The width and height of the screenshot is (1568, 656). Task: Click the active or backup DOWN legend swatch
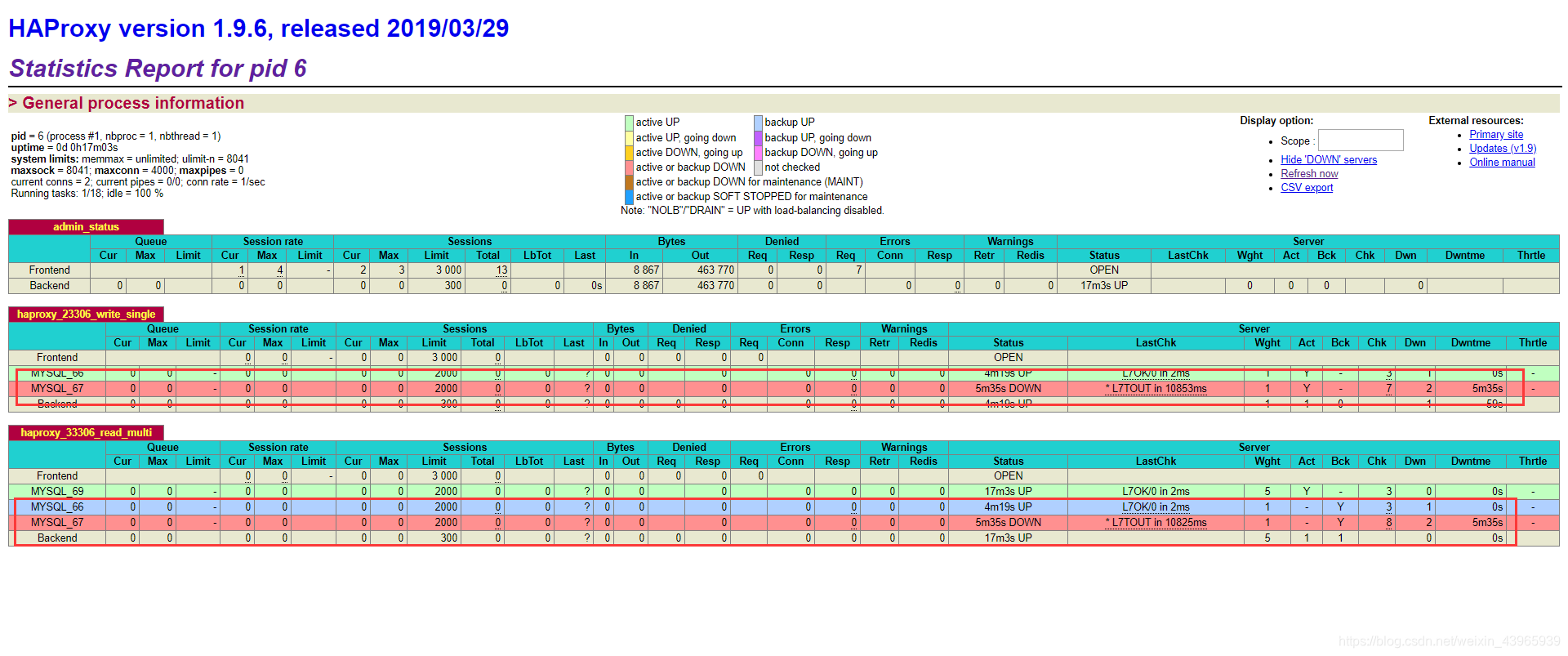click(629, 167)
